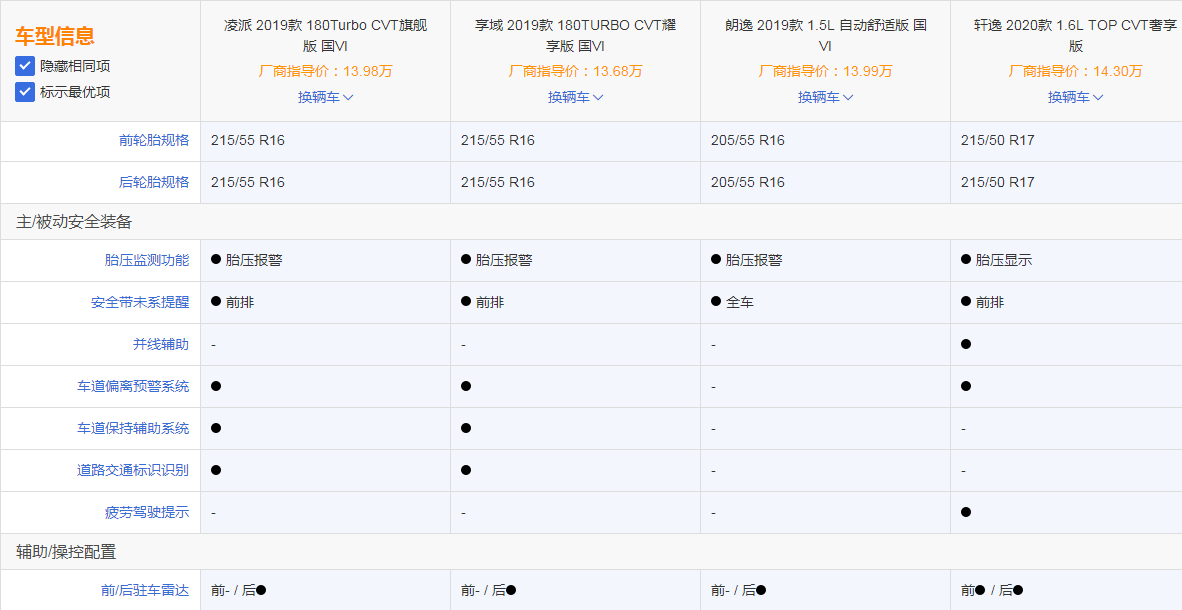Screen dimensions: 1182x610
Task: Open 换辆车 dropdown for 享域 2019款
Action: (575, 97)
